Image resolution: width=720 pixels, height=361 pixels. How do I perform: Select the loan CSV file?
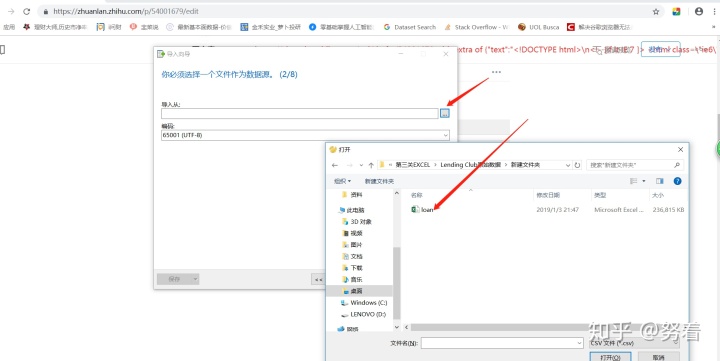pyautogui.click(x=422, y=209)
